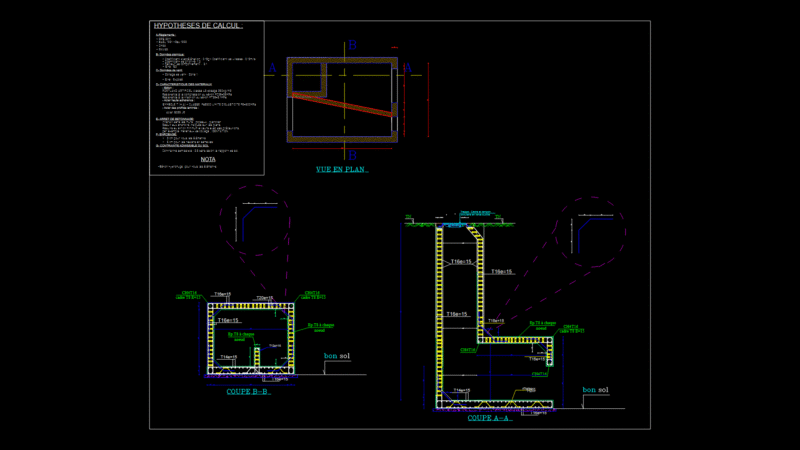Click large T16e=15 label inside Coupe B-B
Screen dimensions: 800x450
[228, 320]
